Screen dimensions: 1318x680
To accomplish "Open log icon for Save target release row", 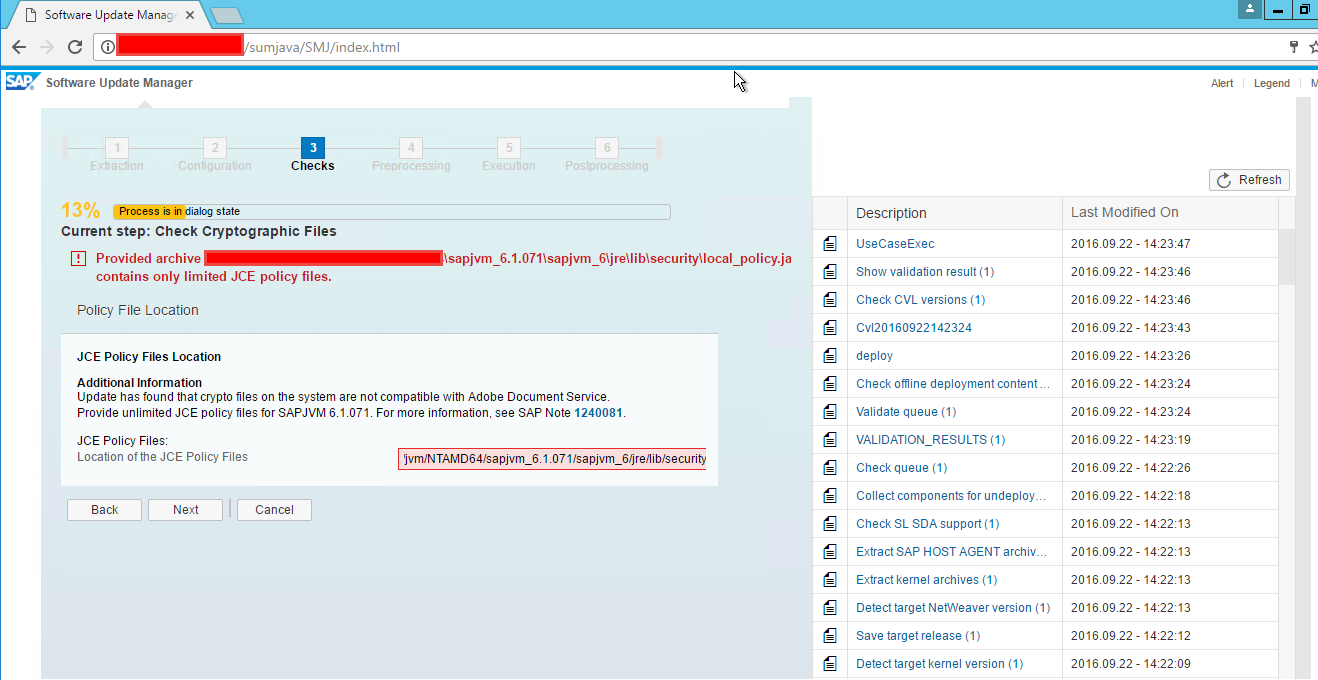I will click(x=830, y=636).
